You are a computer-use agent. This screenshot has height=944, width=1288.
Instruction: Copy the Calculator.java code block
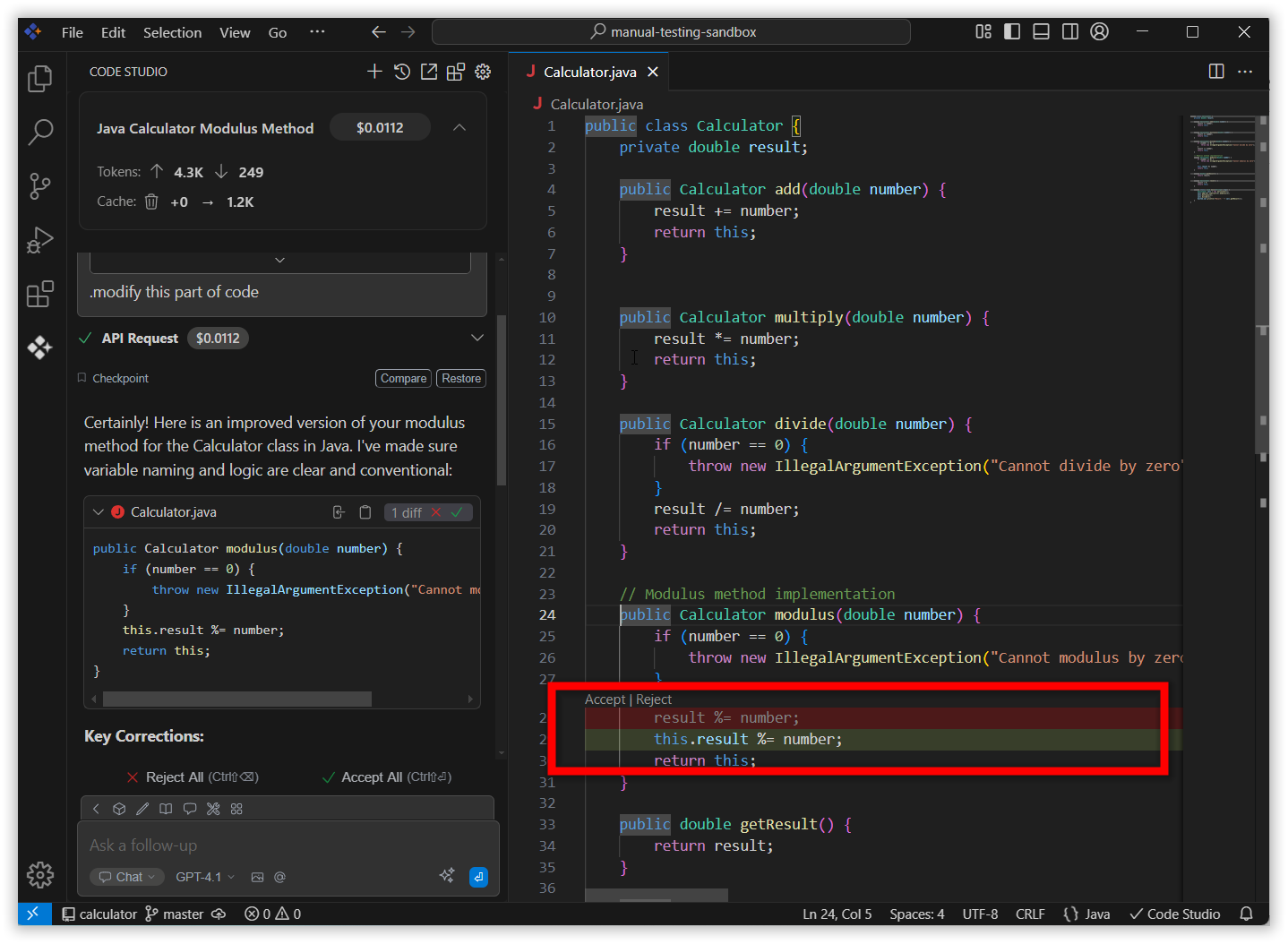coord(365,512)
